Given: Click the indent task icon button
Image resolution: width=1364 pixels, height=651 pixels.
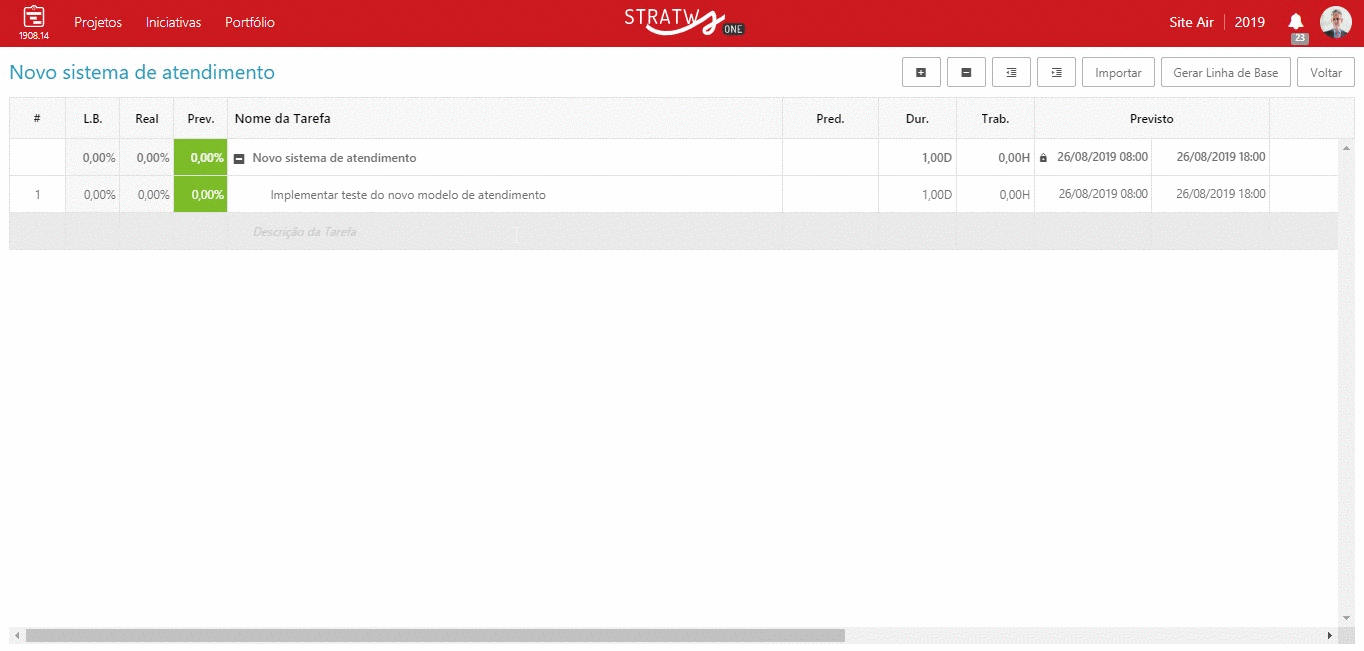Looking at the screenshot, I should pos(1056,73).
